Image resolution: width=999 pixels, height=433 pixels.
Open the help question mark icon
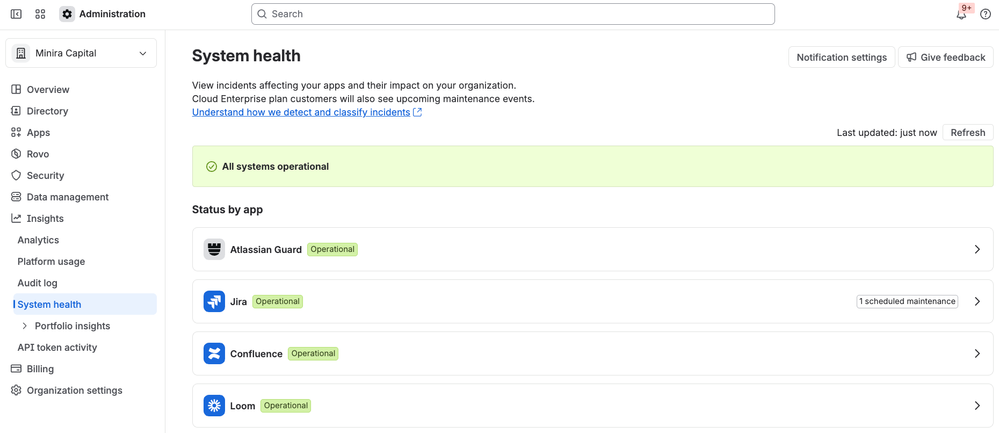tap(985, 15)
